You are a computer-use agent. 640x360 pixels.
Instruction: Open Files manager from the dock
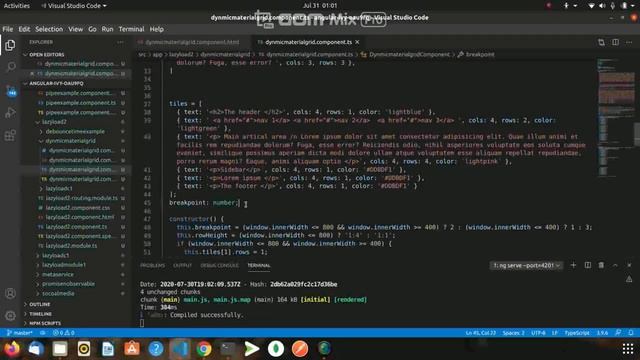tap(60, 349)
